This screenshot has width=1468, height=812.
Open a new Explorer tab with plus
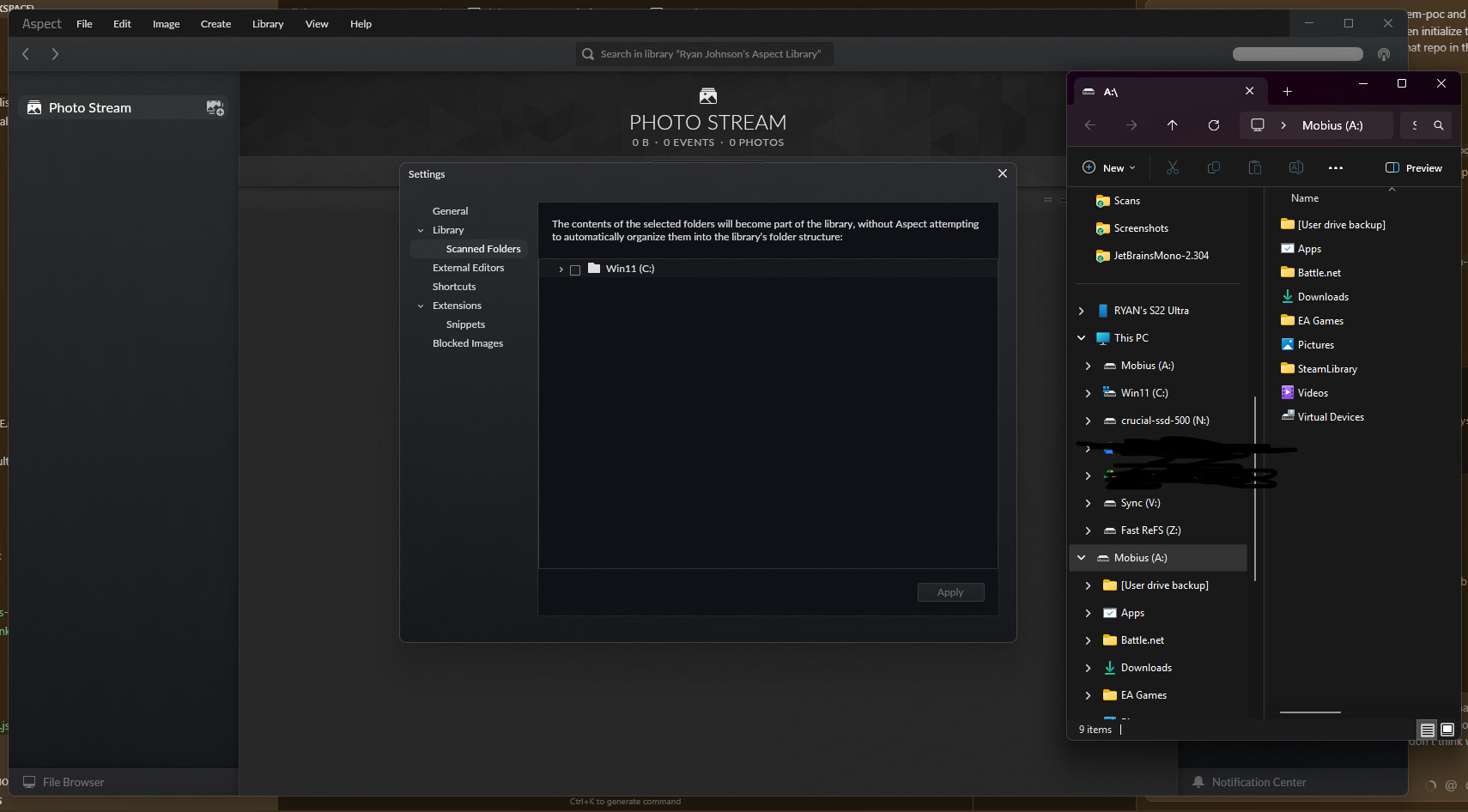[1287, 92]
